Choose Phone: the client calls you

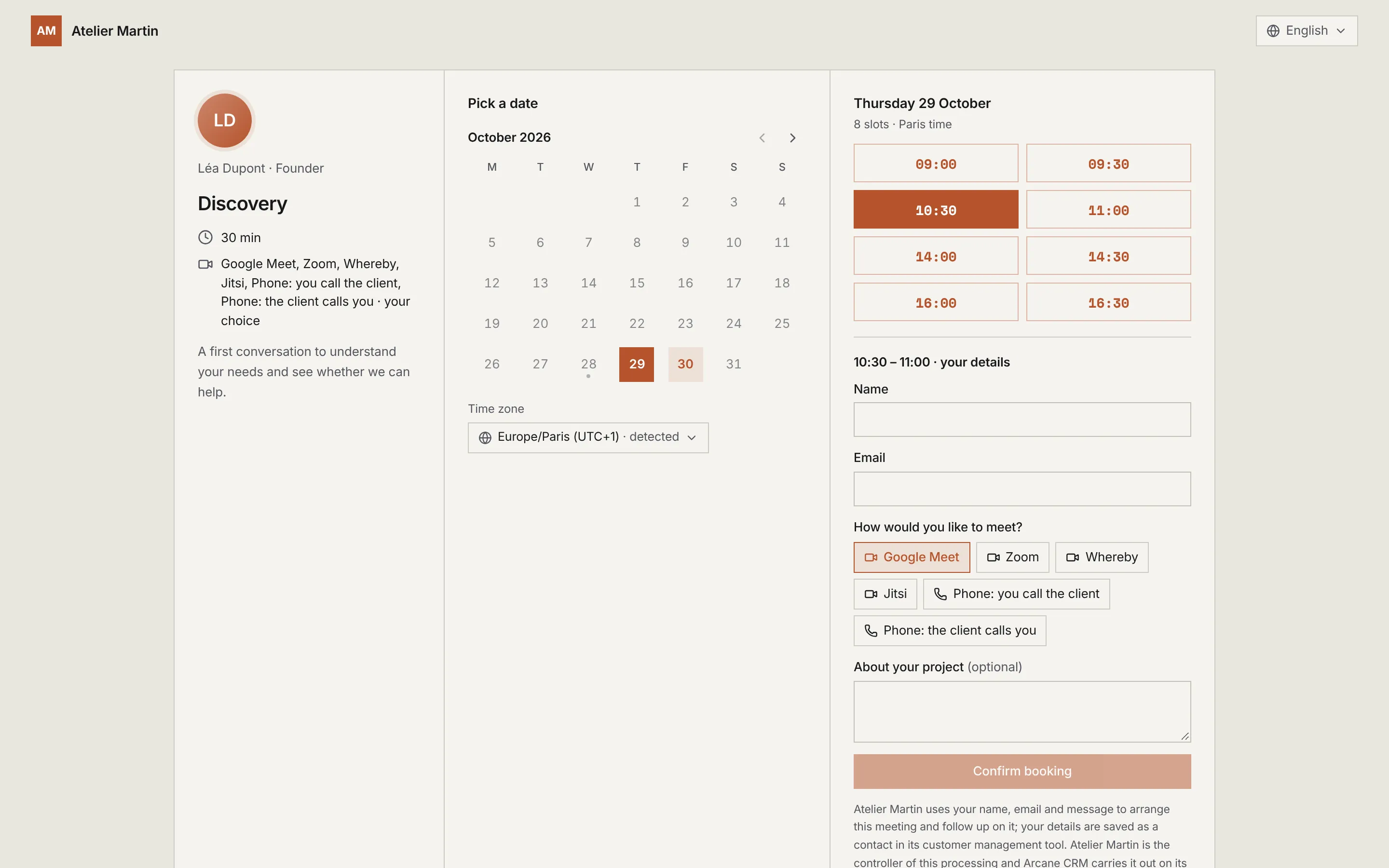[949, 630]
